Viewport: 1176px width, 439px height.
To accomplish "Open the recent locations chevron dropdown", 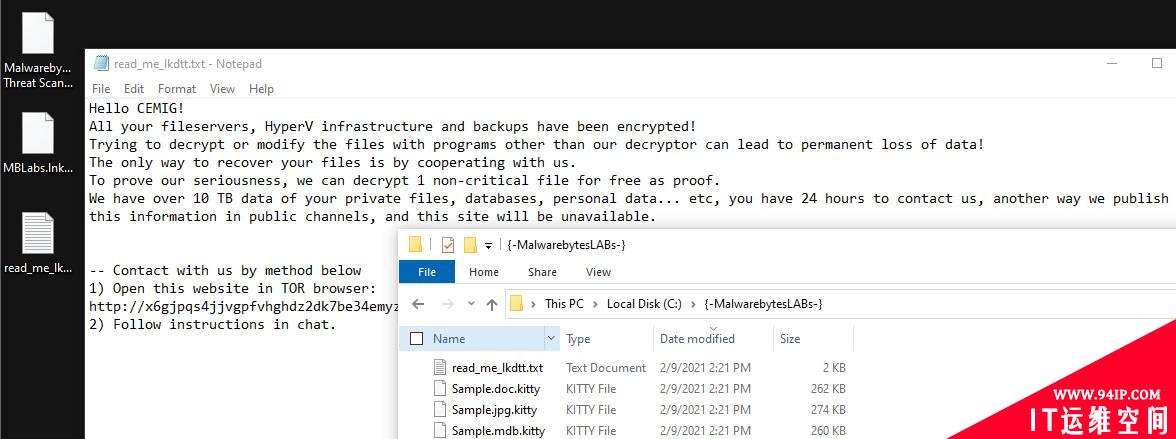I will 471,304.
